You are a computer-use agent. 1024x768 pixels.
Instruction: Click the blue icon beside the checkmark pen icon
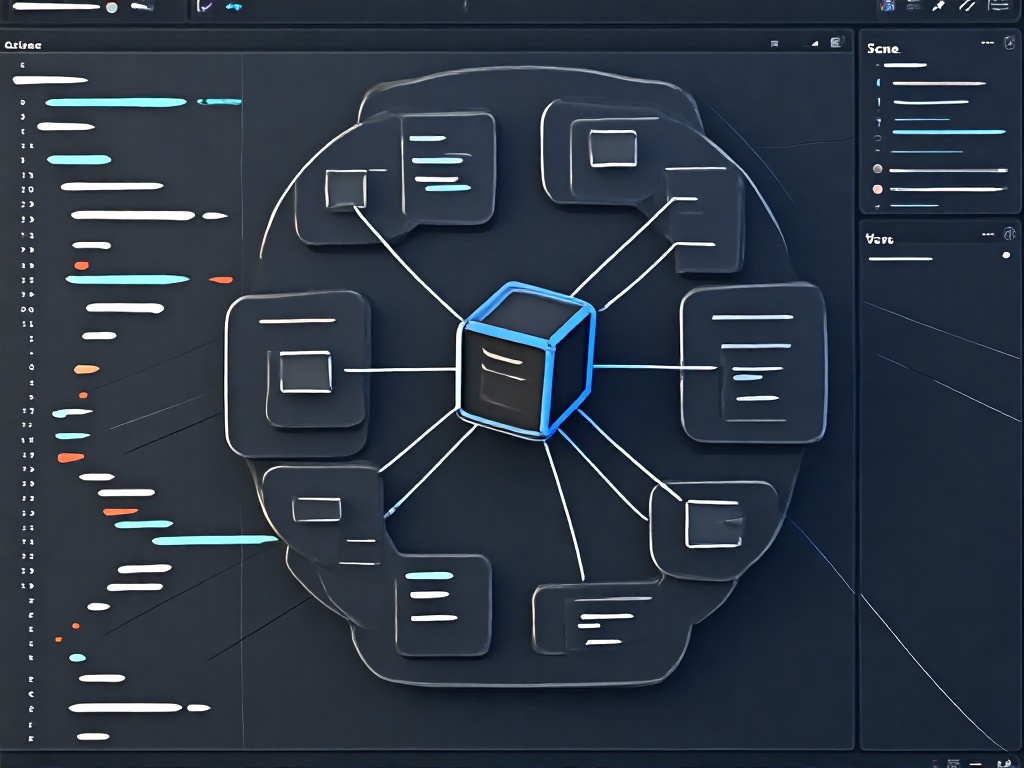pos(233,7)
